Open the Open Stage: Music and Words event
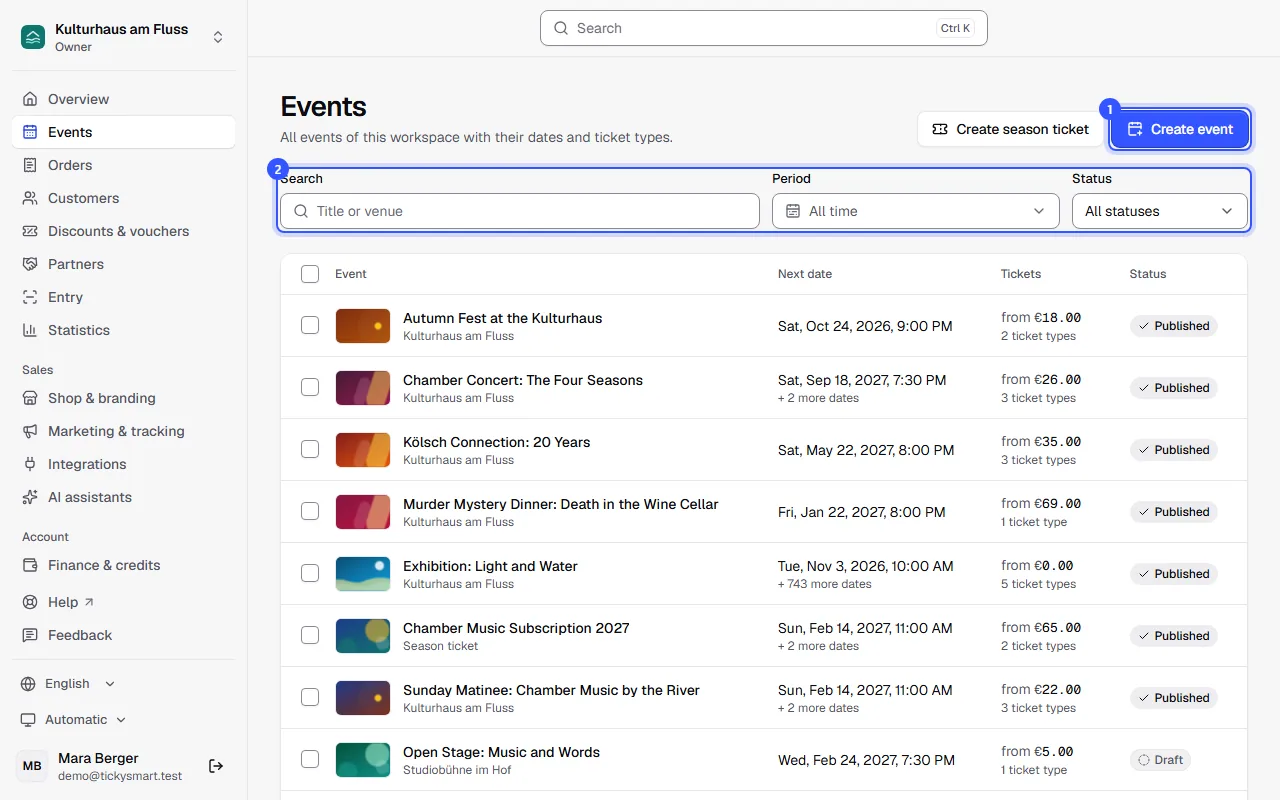 [501, 752]
